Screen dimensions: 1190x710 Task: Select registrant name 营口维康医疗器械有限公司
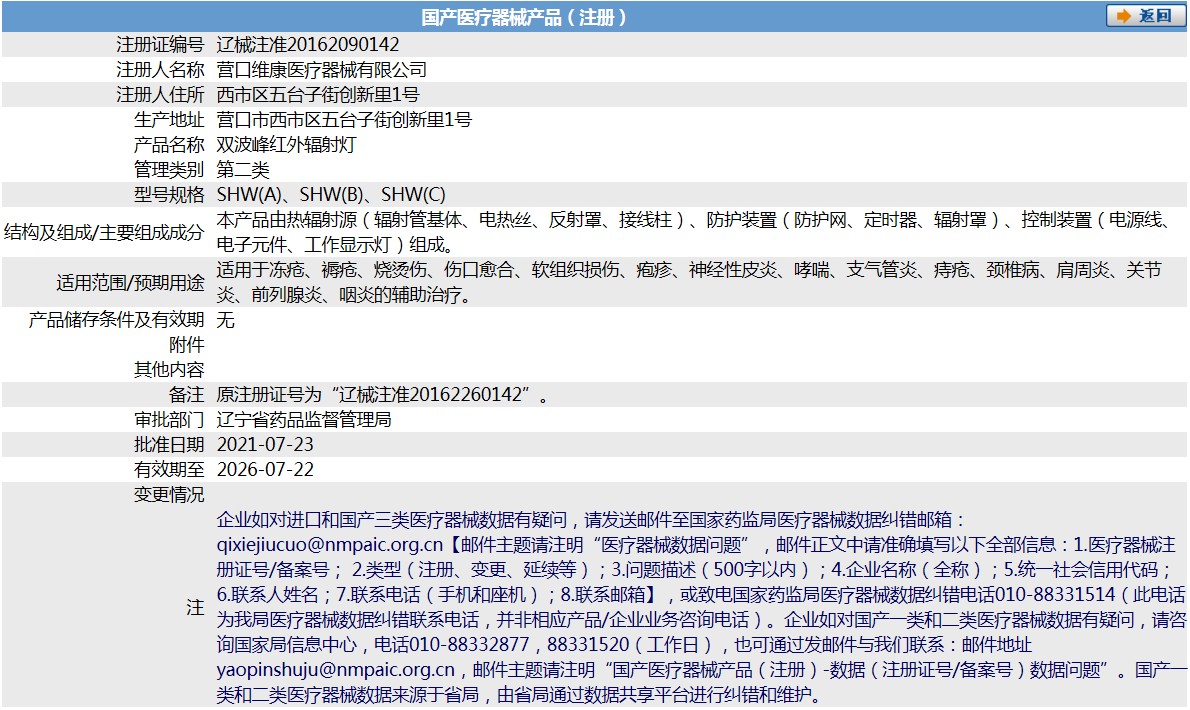coord(321,70)
